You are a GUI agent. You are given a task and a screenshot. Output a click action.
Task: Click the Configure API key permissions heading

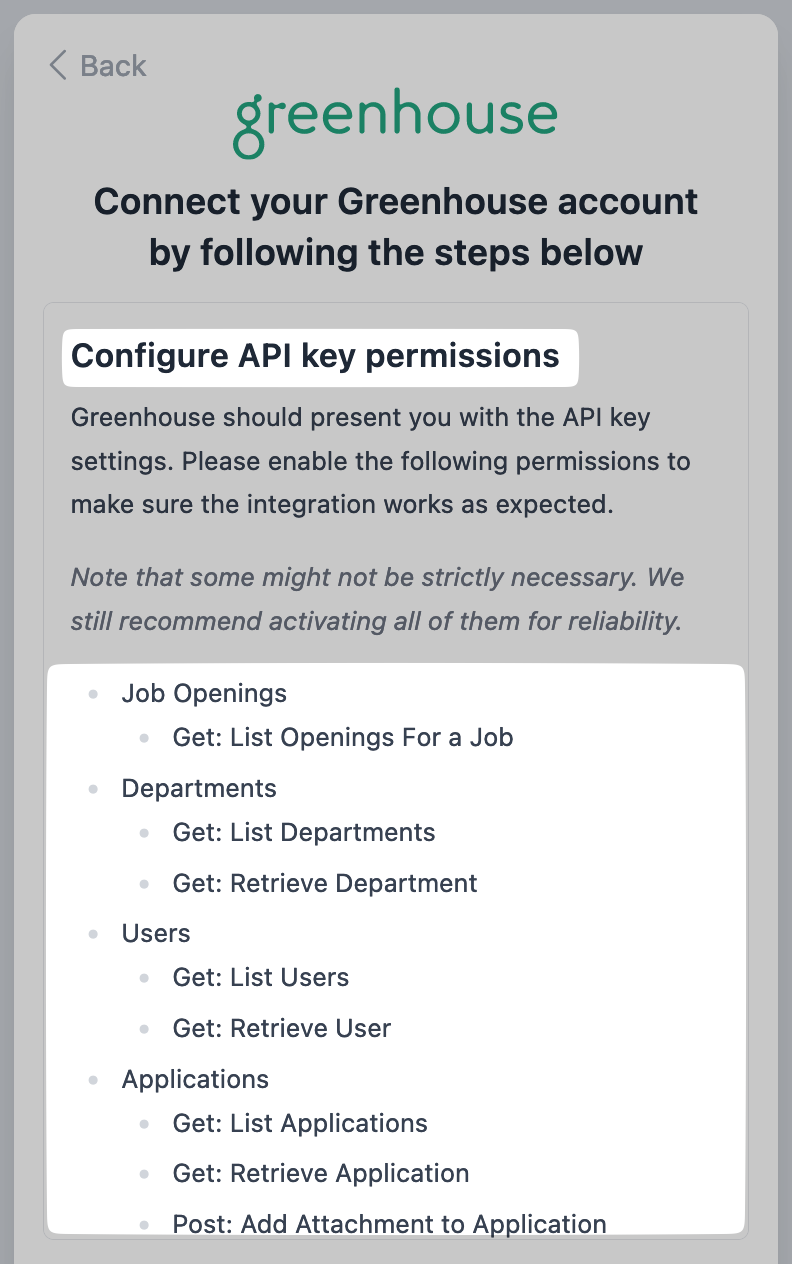[x=315, y=356]
